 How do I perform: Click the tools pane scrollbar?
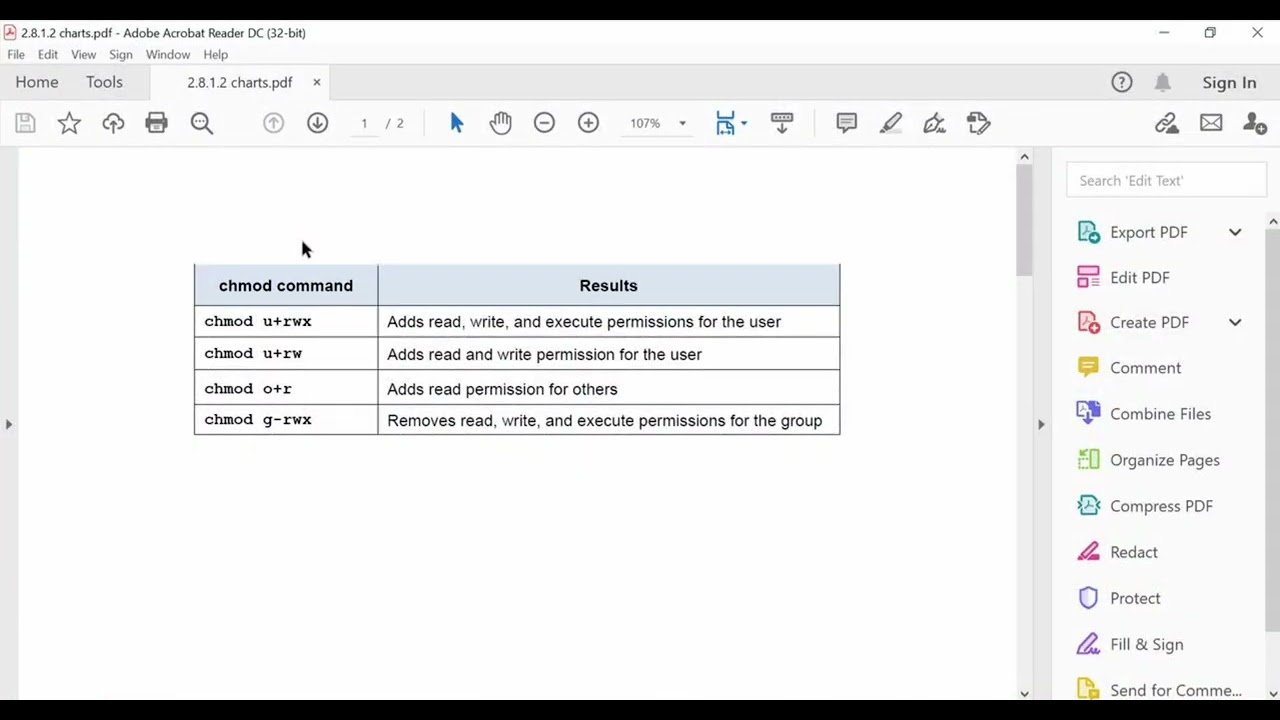tap(1273, 430)
